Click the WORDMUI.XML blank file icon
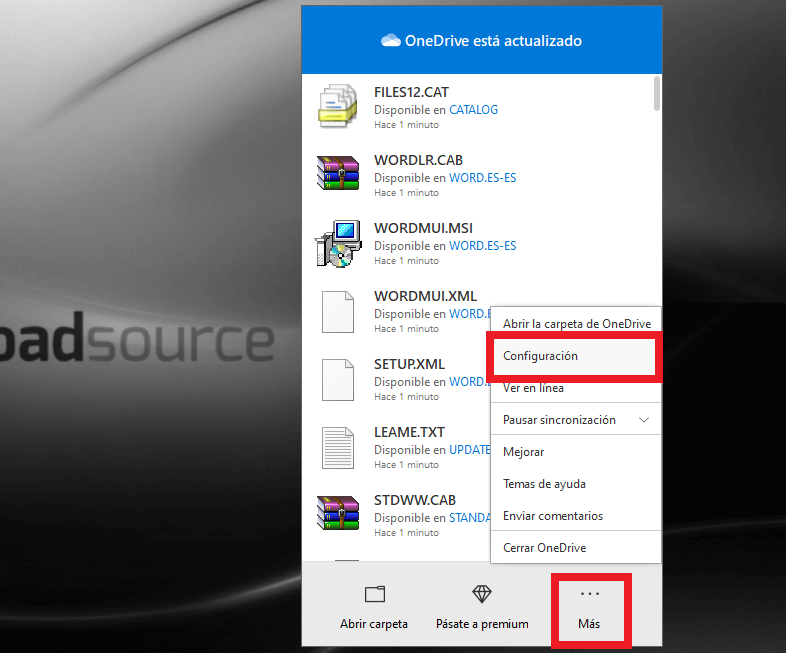The height and width of the screenshot is (653, 786). (x=338, y=312)
